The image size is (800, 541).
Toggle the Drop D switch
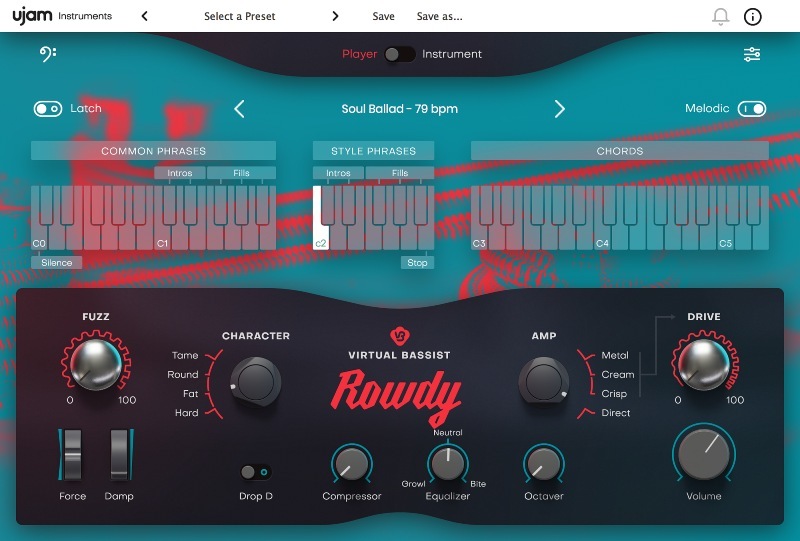coord(256,472)
